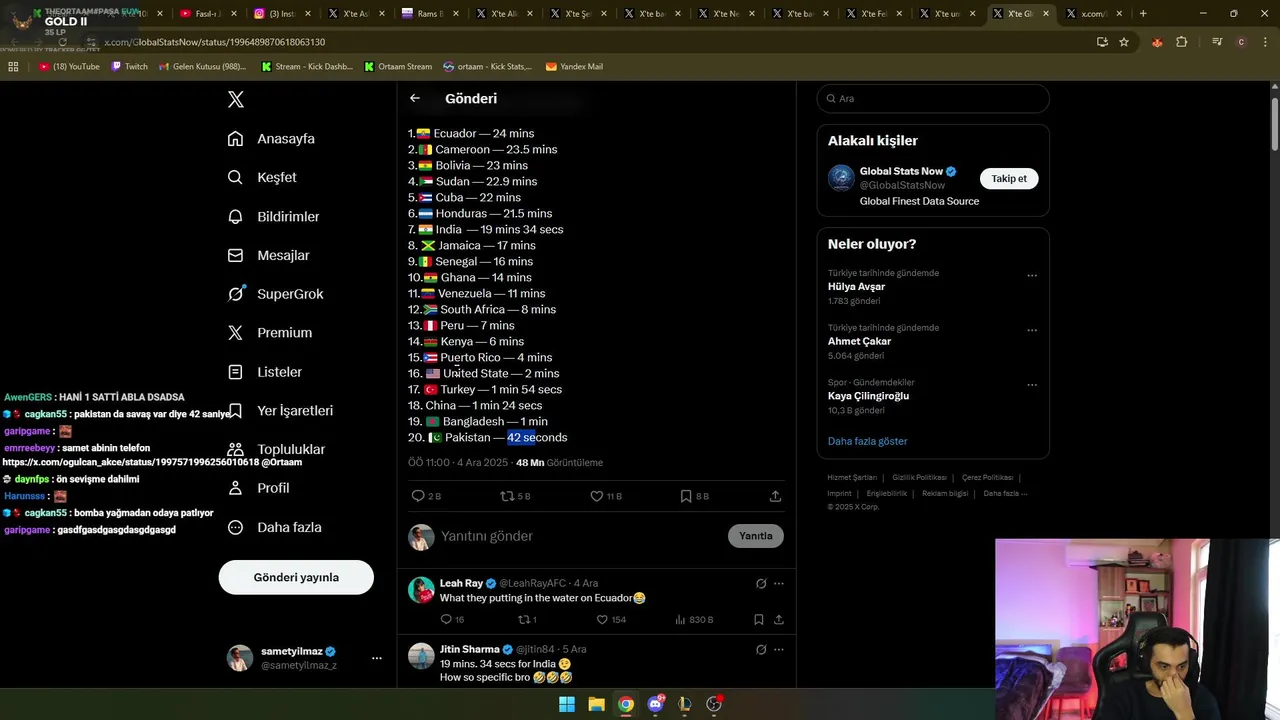The height and width of the screenshot is (720, 1280).
Task: Open Leah Ray's profile name
Action: [461, 583]
